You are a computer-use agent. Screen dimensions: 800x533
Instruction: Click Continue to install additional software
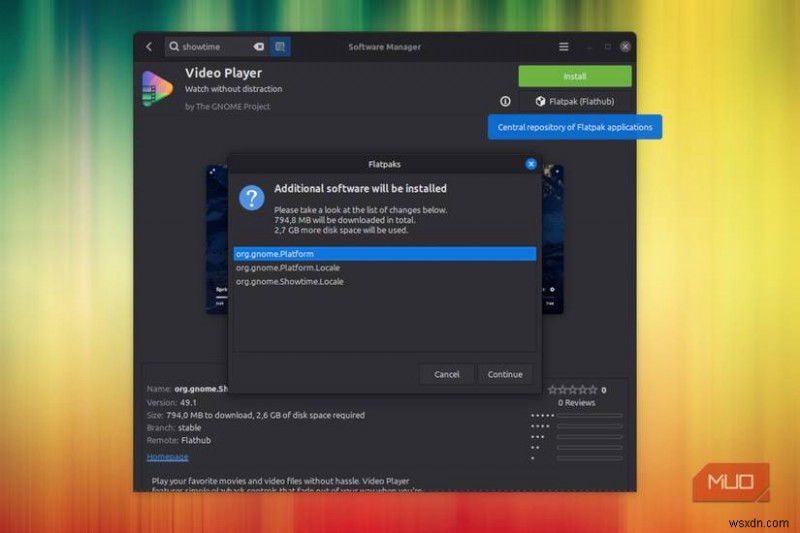tap(505, 374)
